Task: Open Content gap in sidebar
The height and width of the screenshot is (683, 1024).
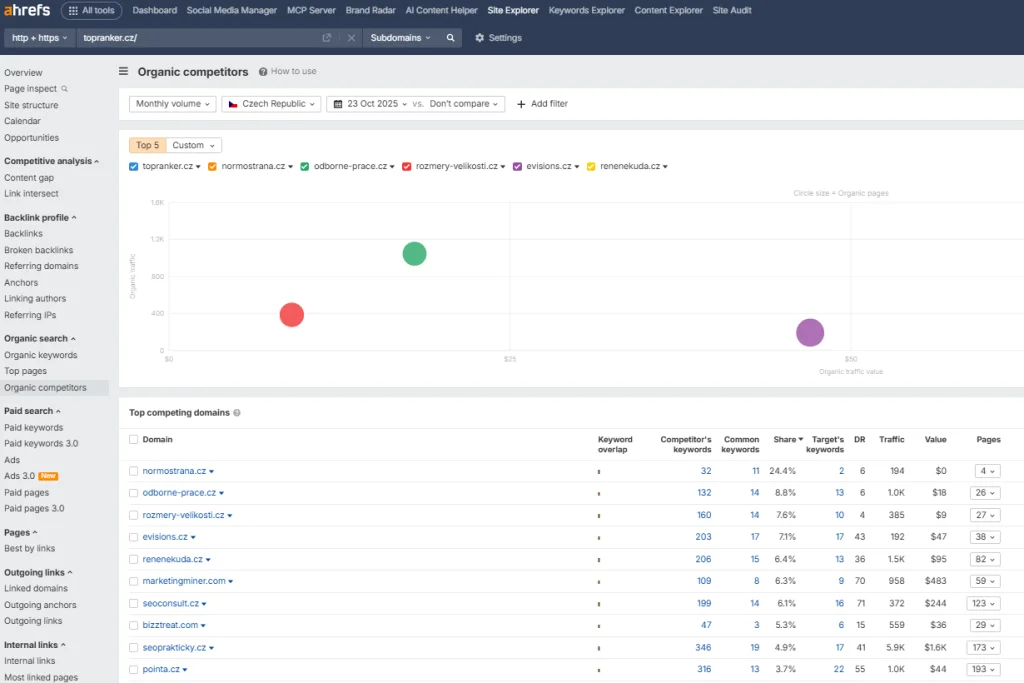Action: [29, 178]
